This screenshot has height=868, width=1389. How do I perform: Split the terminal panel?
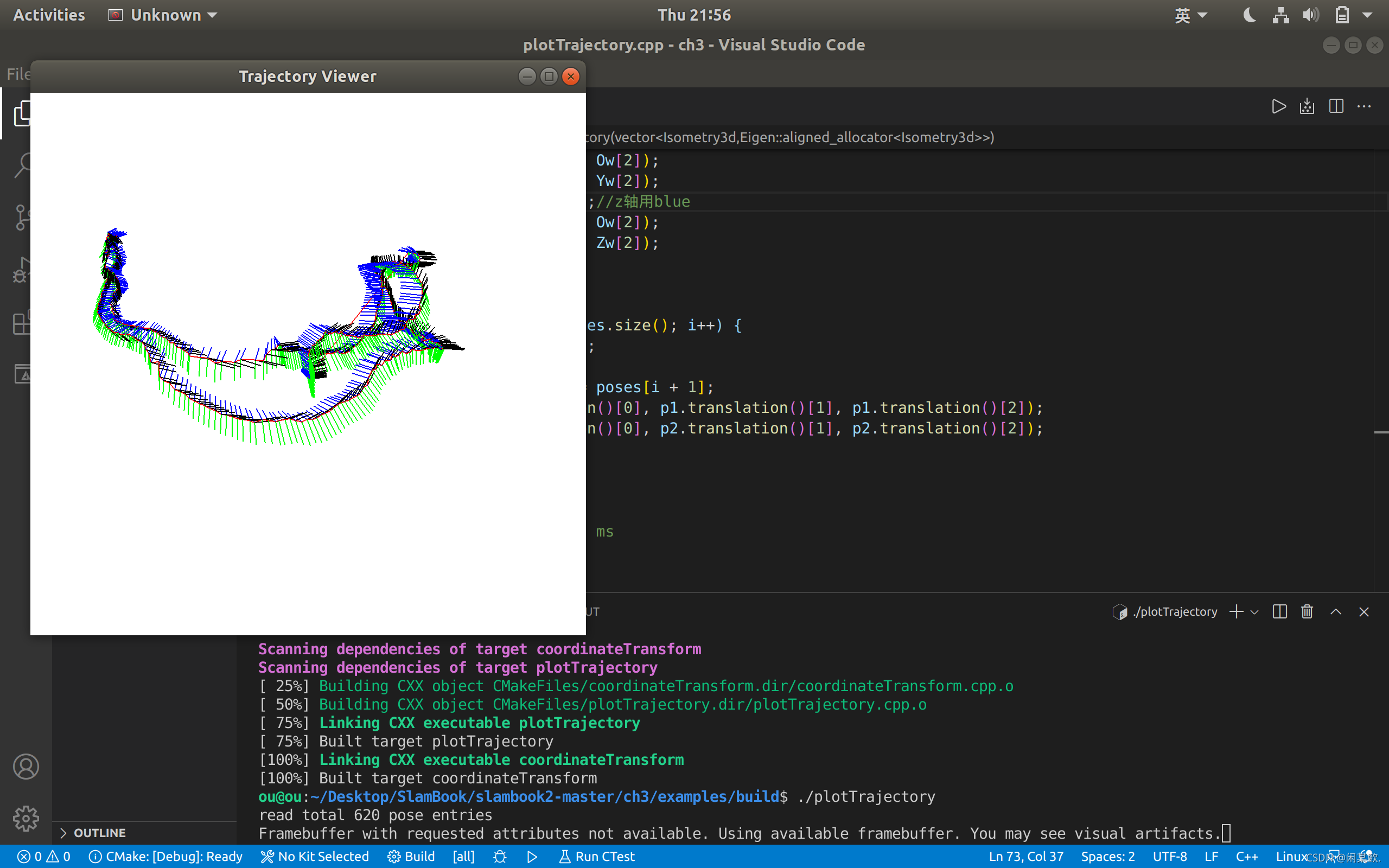point(1279,612)
